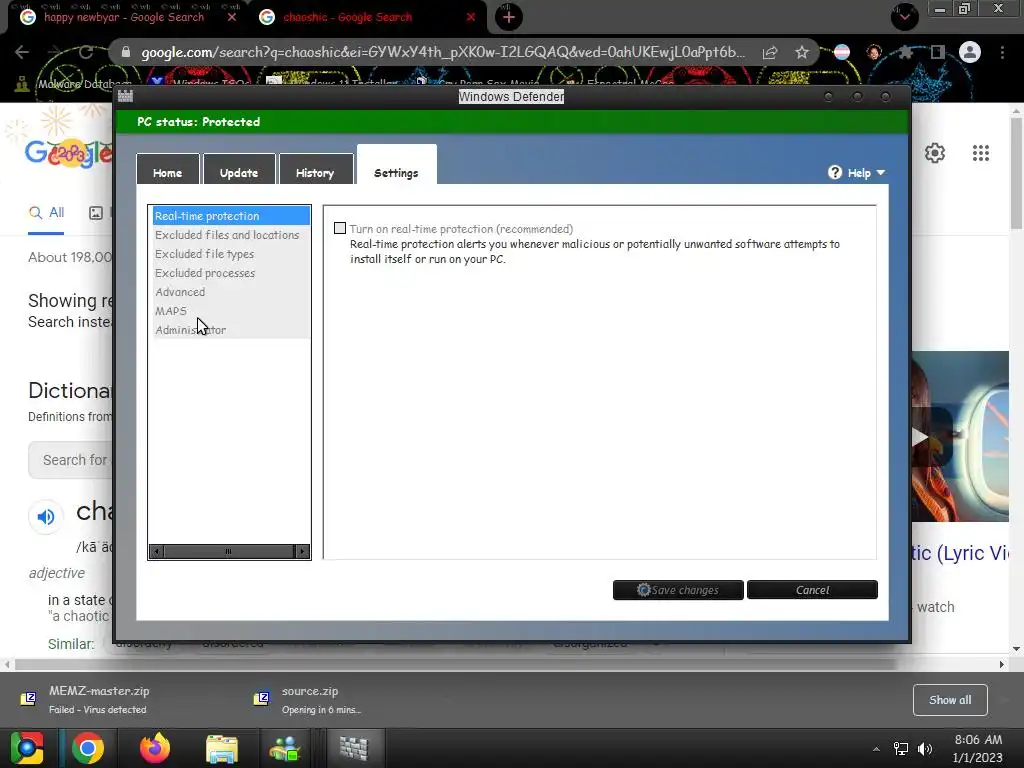This screenshot has height=768, width=1024.
Task: Click right arrow of page horizontal scrollbar
Action: coord(1002,665)
